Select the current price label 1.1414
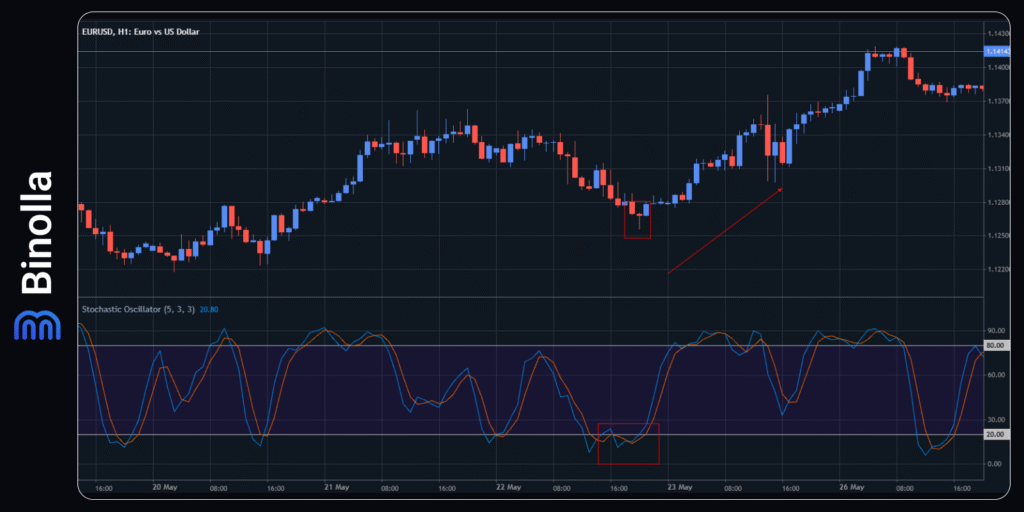This screenshot has width=1024, height=512. 996,51
